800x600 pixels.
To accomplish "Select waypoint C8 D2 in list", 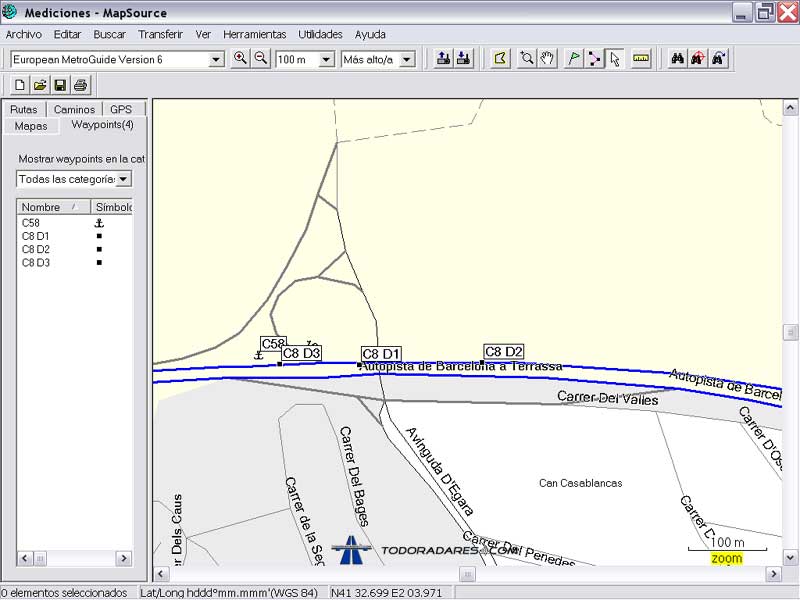I will 36,249.
